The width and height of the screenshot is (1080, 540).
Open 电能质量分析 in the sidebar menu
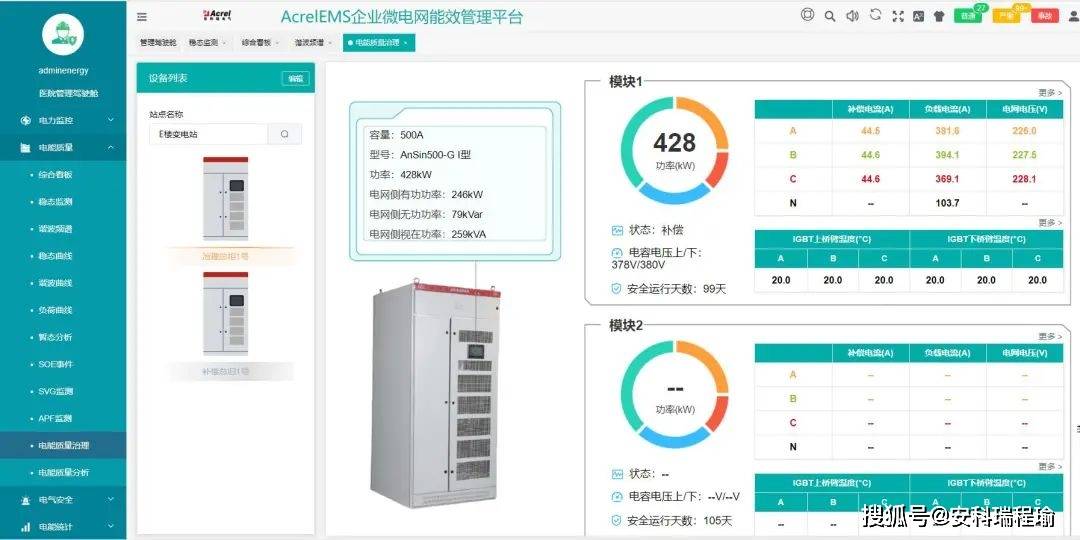point(63,472)
